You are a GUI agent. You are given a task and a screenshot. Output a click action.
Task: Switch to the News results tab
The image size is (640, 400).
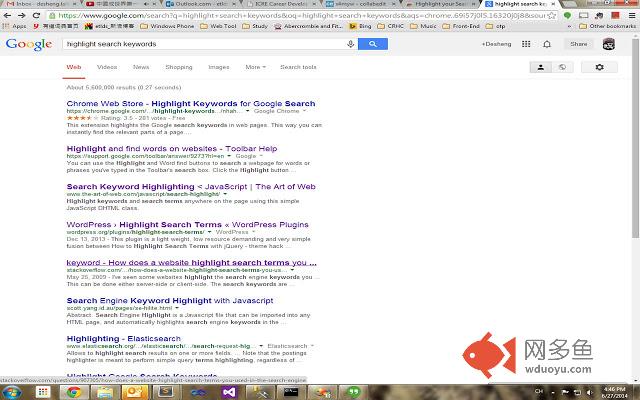pyautogui.click(x=141, y=67)
